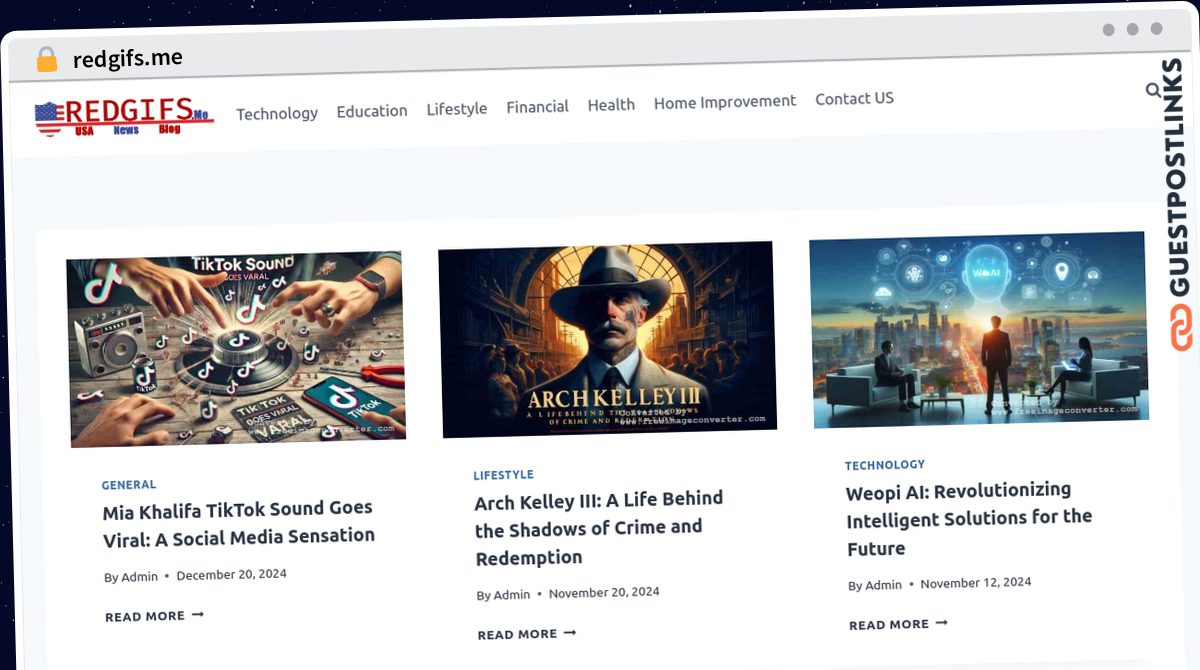Click the redgifs.me URL in address bar
Viewport: 1200px width, 670px height.
128,58
